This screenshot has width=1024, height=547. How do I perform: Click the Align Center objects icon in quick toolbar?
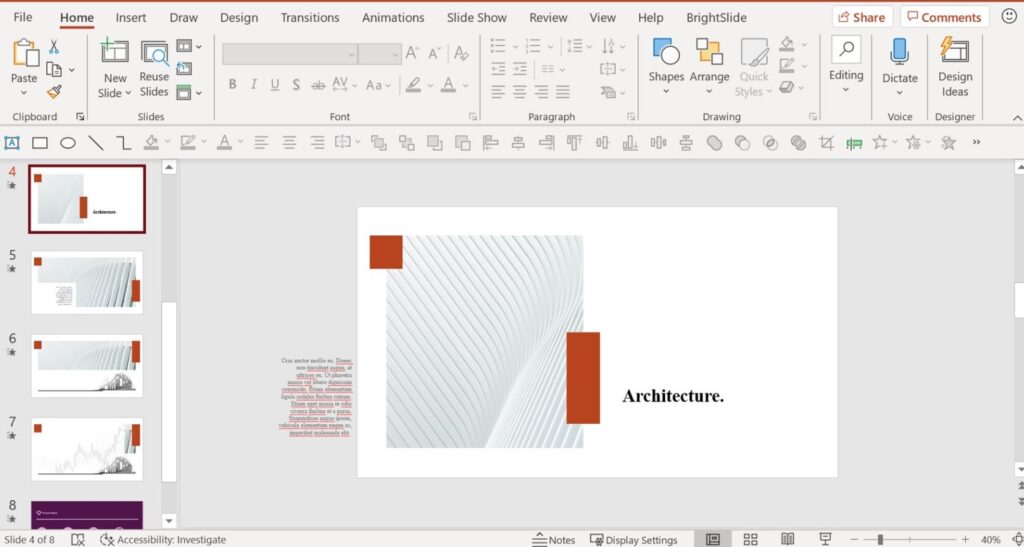pyautogui.click(x=518, y=142)
